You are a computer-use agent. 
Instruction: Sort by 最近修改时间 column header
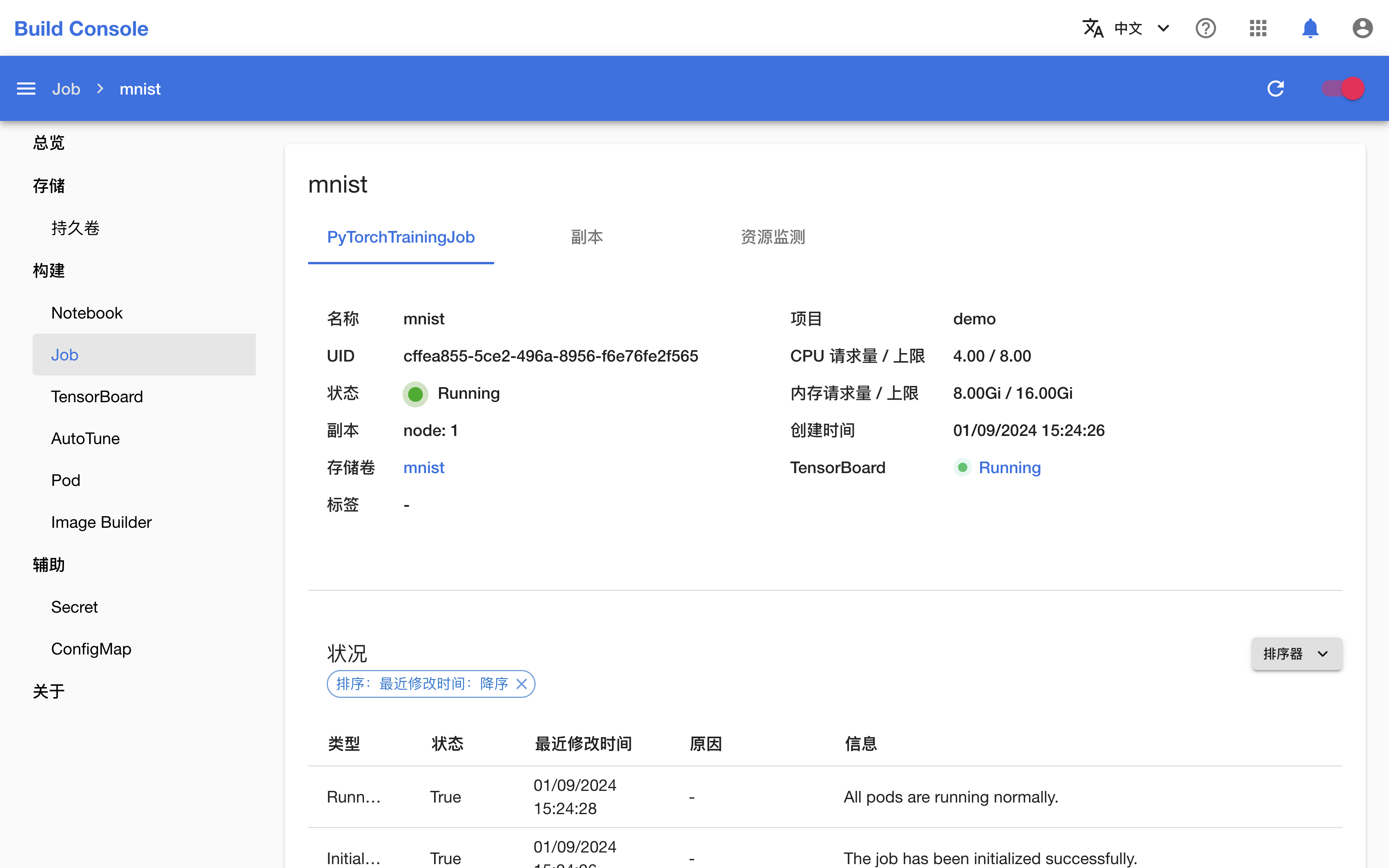[582, 744]
